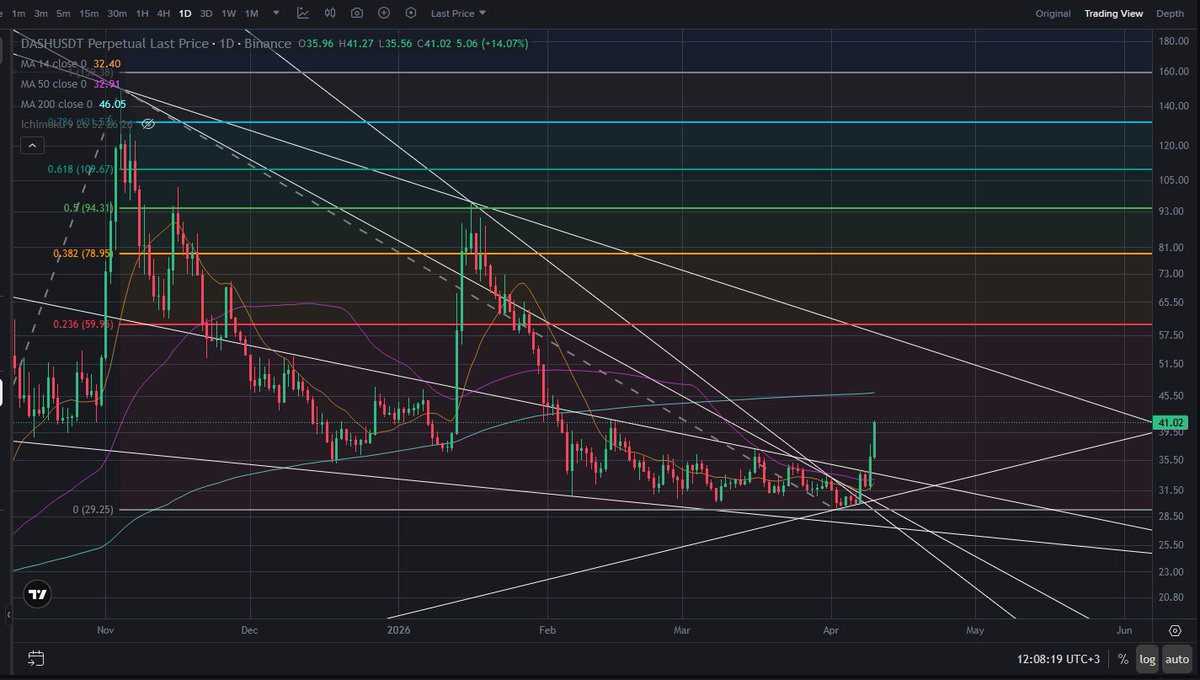This screenshot has width=1200, height=680.
Task: Select the active 1D timeframe
Action: [x=185, y=14]
